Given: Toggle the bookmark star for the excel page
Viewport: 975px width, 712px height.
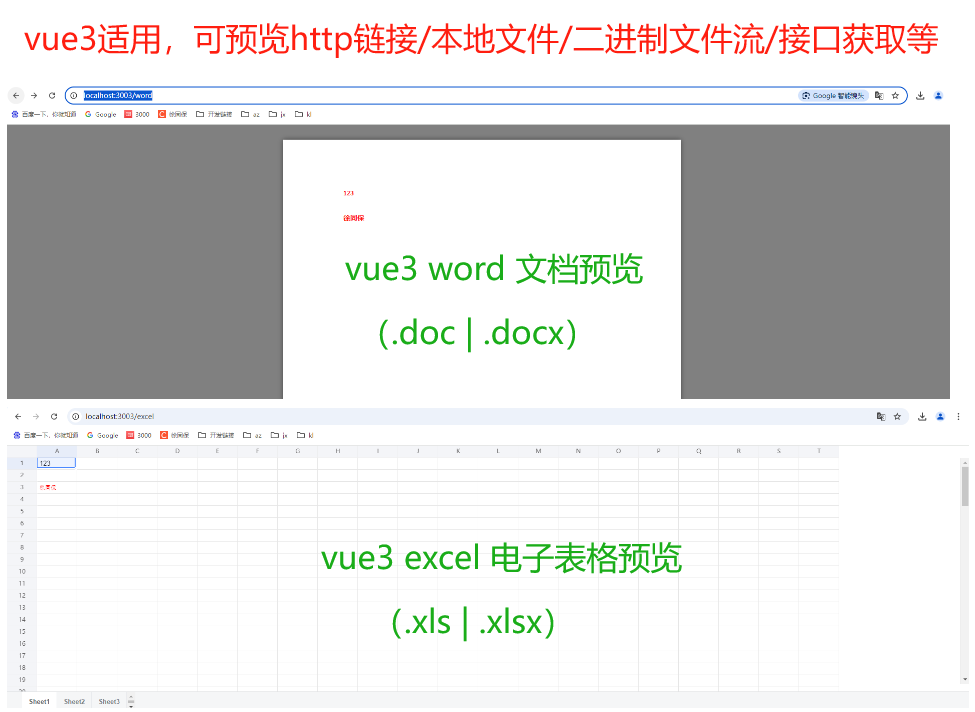Looking at the screenshot, I should click(x=895, y=416).
